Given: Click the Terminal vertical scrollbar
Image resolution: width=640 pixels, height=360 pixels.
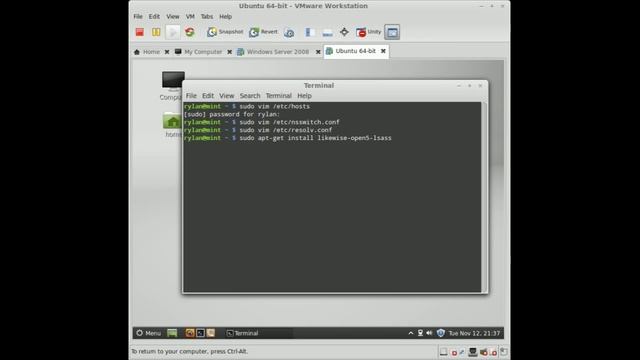Looking at the screenshot, I should pyautogui.click(x=484, y=197).
